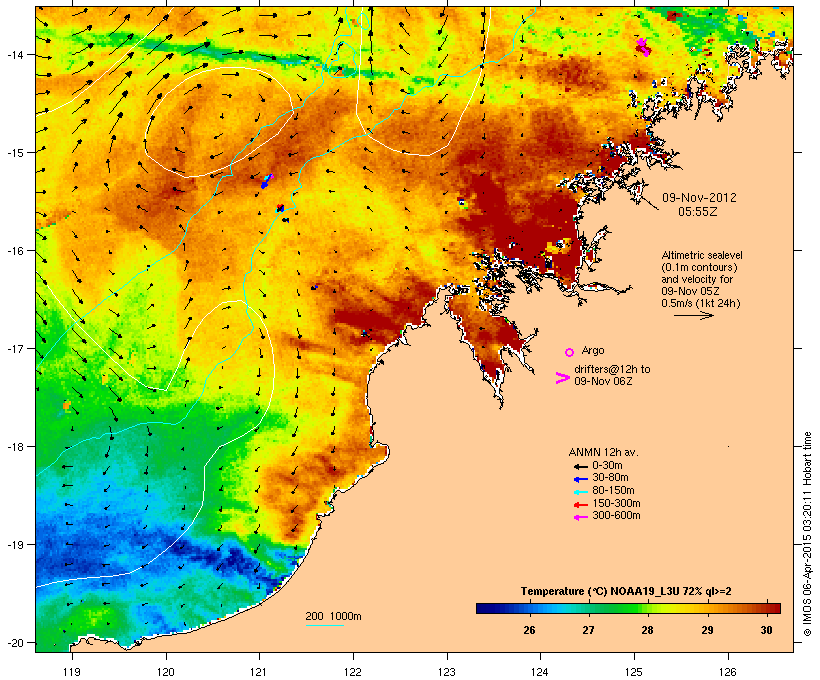
Task: Click latitude axis label -20
Action: [x=14, y=642]
